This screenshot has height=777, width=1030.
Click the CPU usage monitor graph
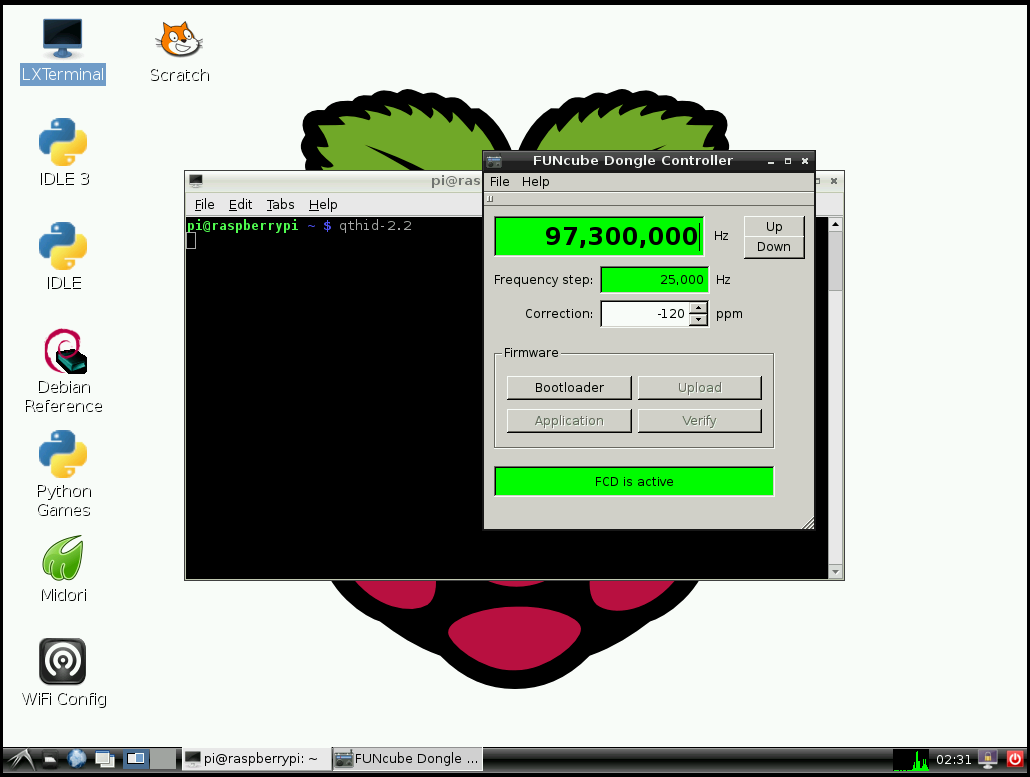pyautogui.click(x=910, y=759)
